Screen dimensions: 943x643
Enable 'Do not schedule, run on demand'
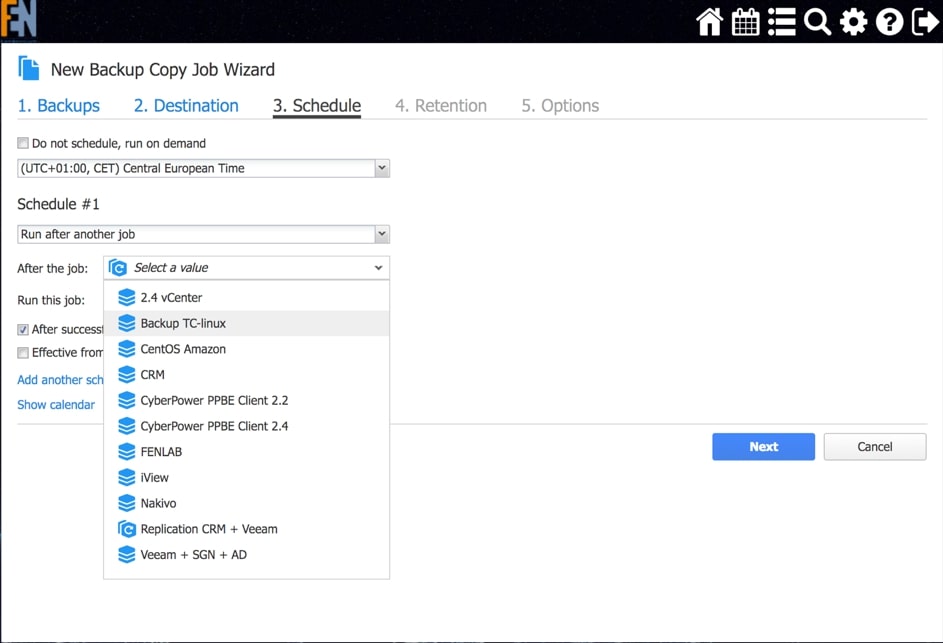(23, 144)
